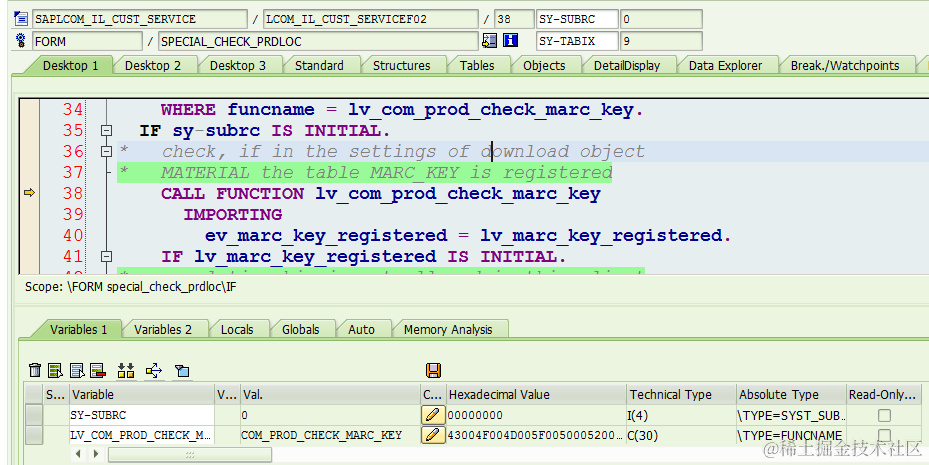Click the Technical Type column header
929x465 pixels.
click(681, 395)
